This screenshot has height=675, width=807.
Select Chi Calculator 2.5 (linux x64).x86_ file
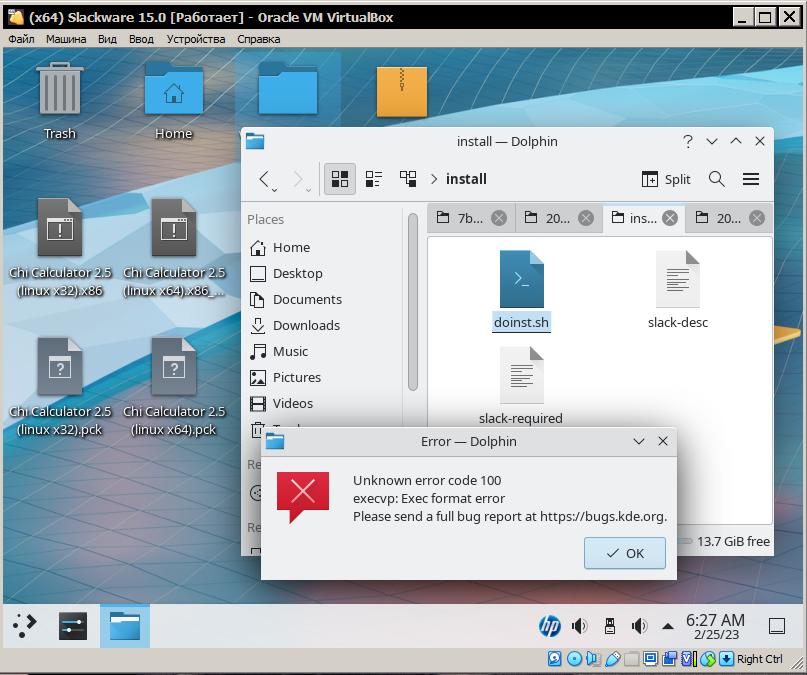pyautogui.click(x=174, y=247)
